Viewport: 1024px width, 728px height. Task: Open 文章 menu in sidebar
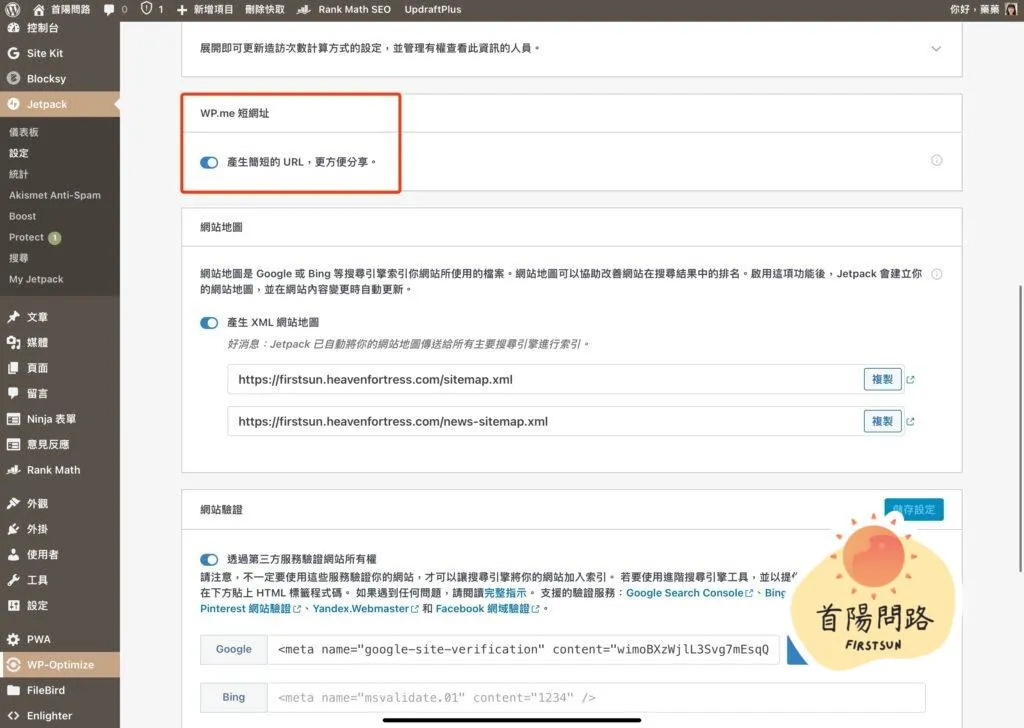click(x=37, y=317)
